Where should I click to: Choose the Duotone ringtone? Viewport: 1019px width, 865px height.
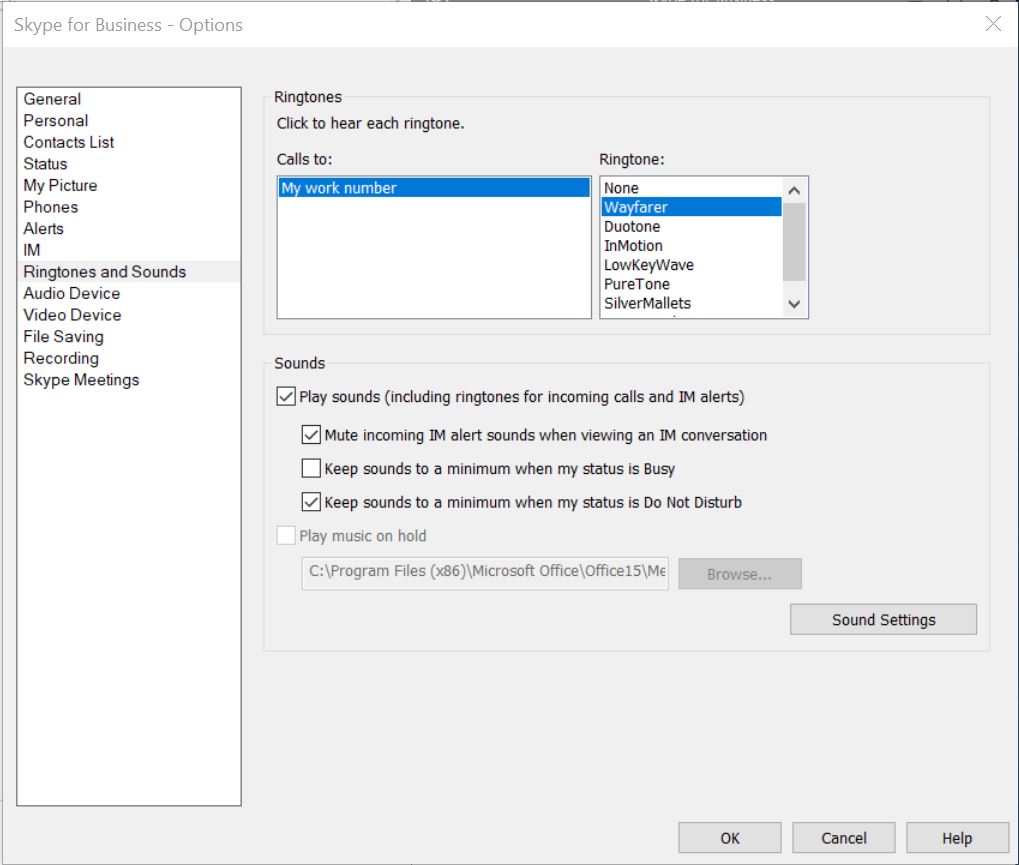click(x=691, y=226)
